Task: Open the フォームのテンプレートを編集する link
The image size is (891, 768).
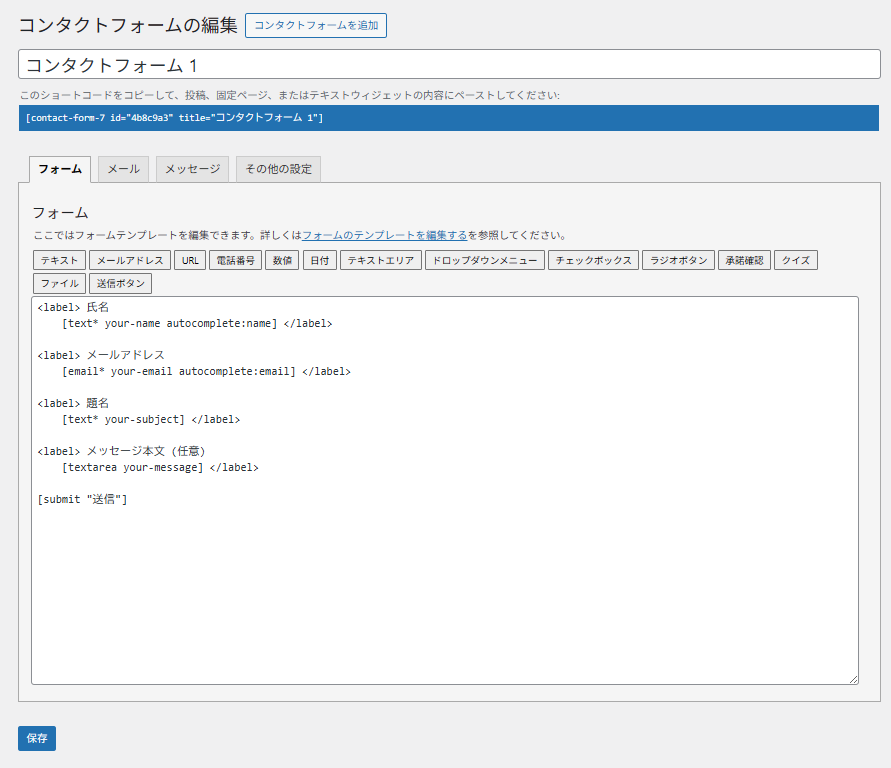Action: [384, 236]
